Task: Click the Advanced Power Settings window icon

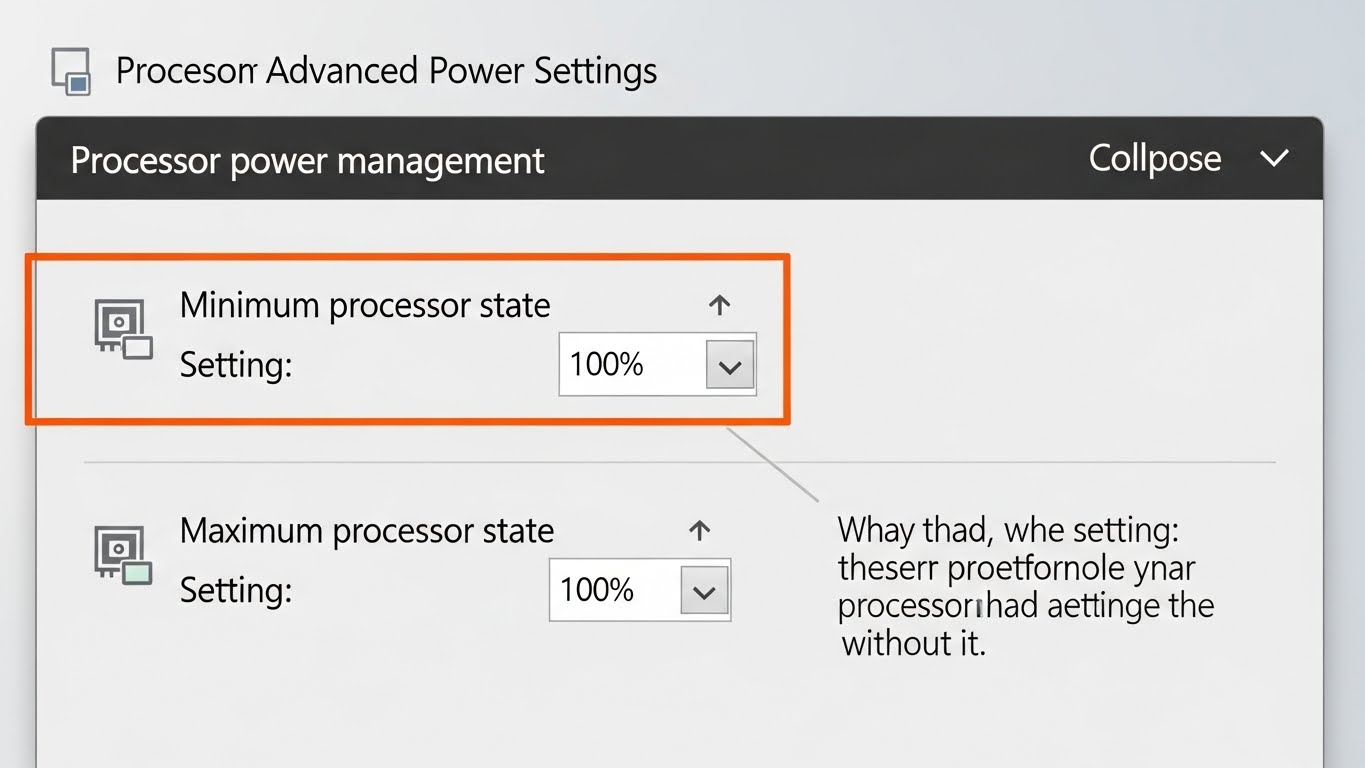Action: [x=71, y=72]
